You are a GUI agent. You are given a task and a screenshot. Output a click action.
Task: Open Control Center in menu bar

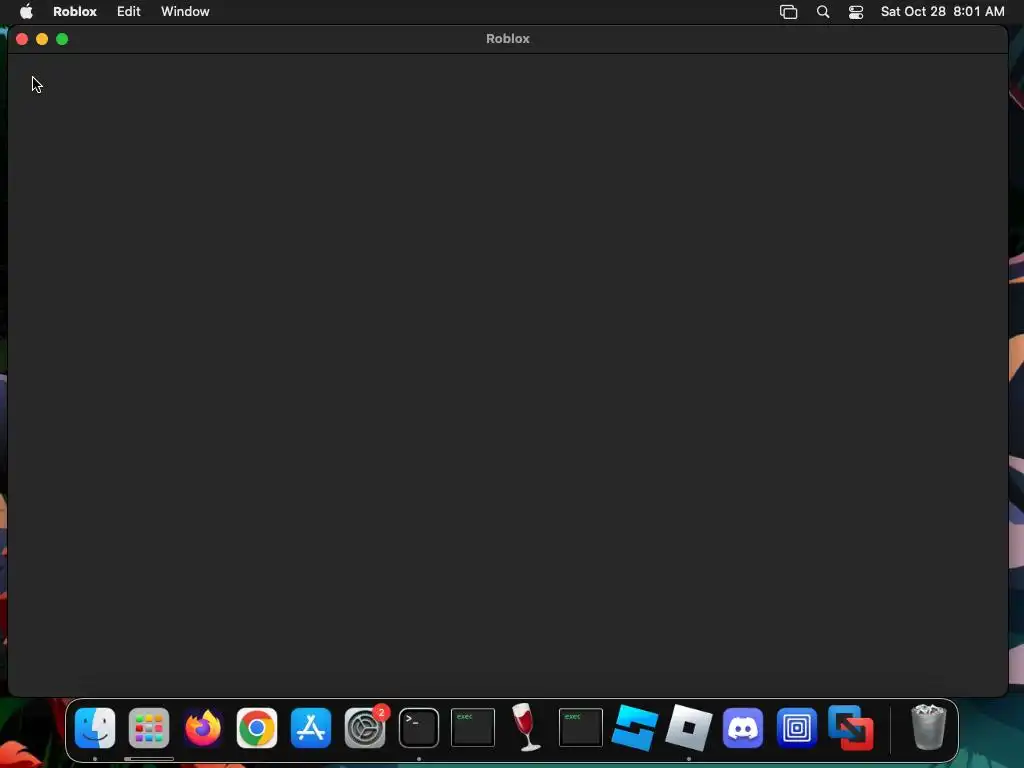pos(856,12)
